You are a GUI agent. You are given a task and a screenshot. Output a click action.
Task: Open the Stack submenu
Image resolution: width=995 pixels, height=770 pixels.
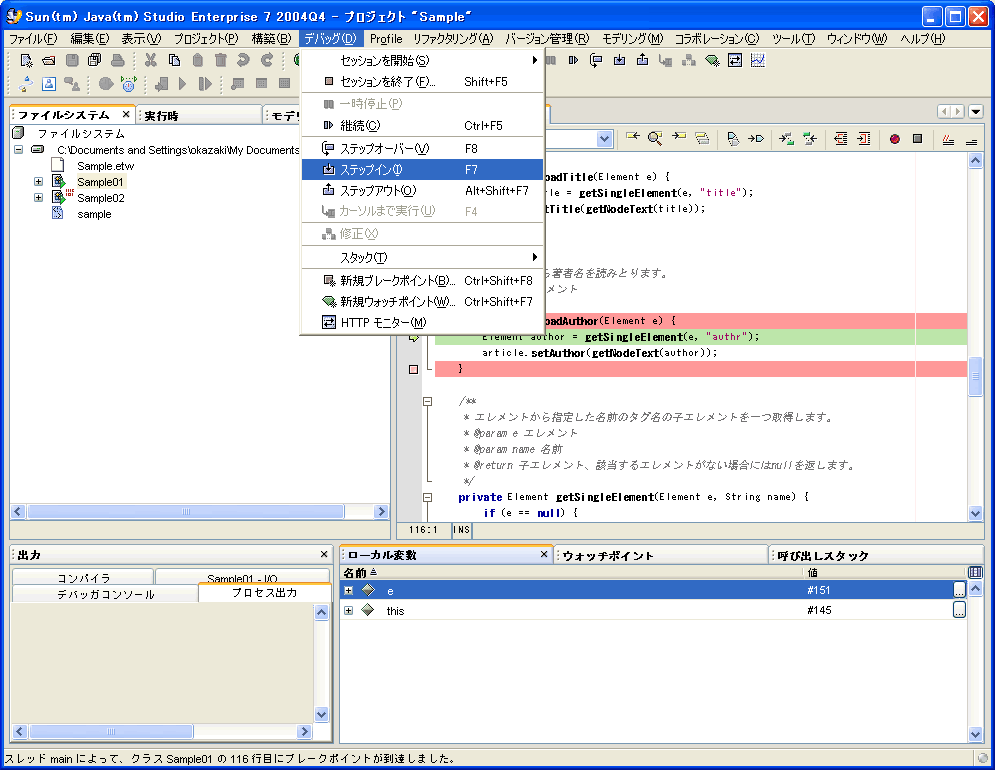[422, 257]
